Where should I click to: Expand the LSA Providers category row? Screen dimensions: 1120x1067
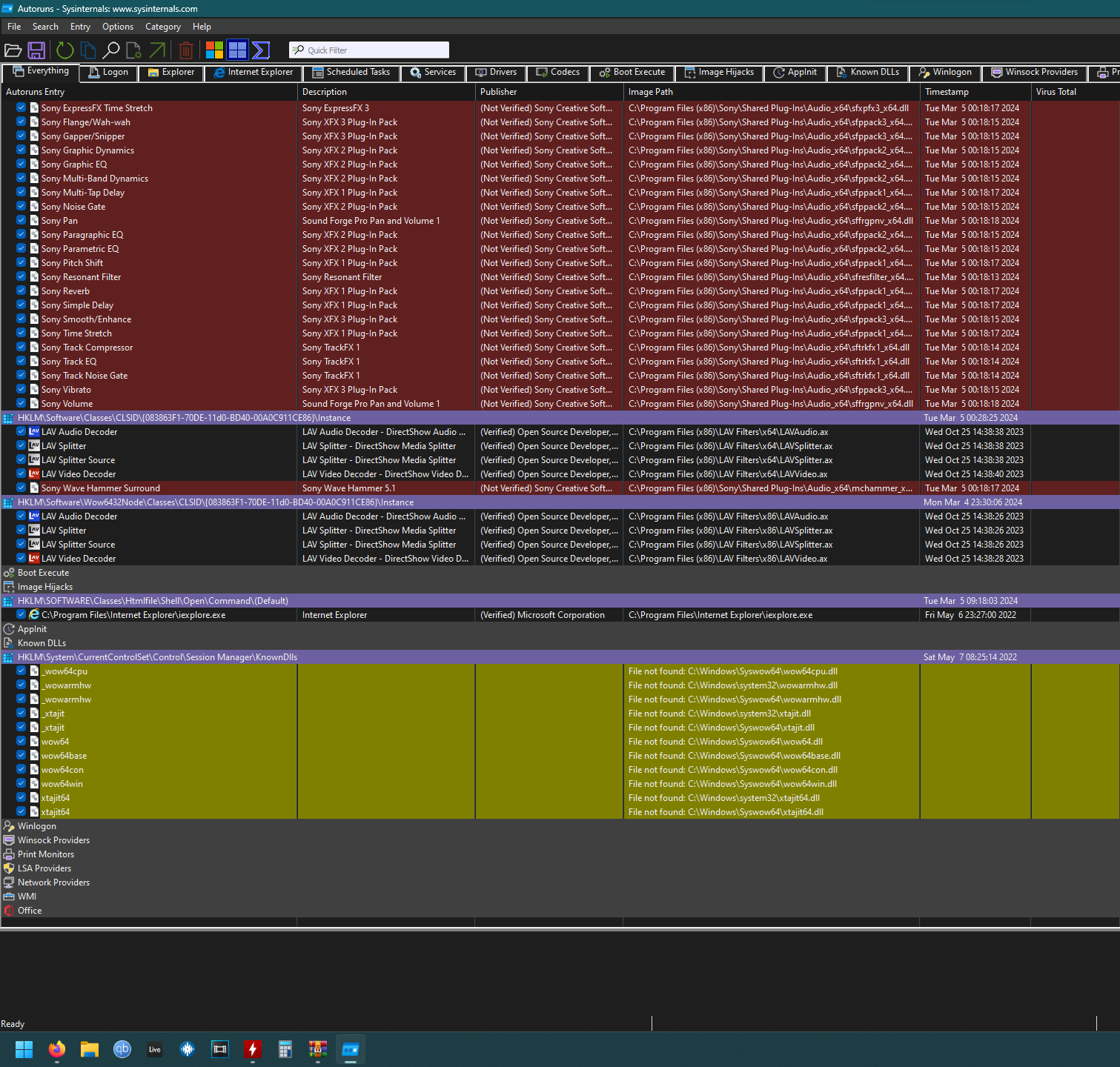[x=44, y=868]
